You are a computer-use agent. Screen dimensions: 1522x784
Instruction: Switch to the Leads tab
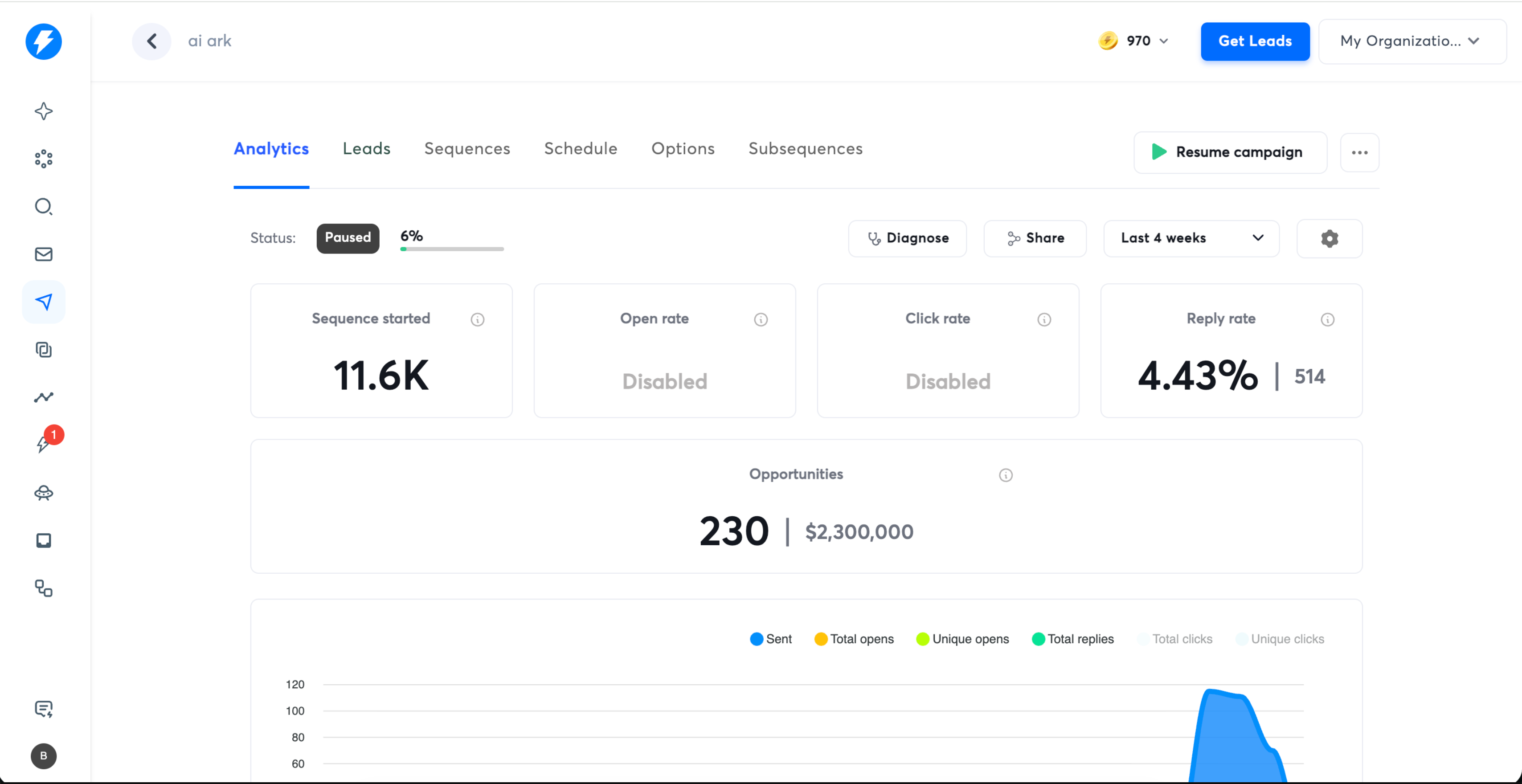click(366, 148)
